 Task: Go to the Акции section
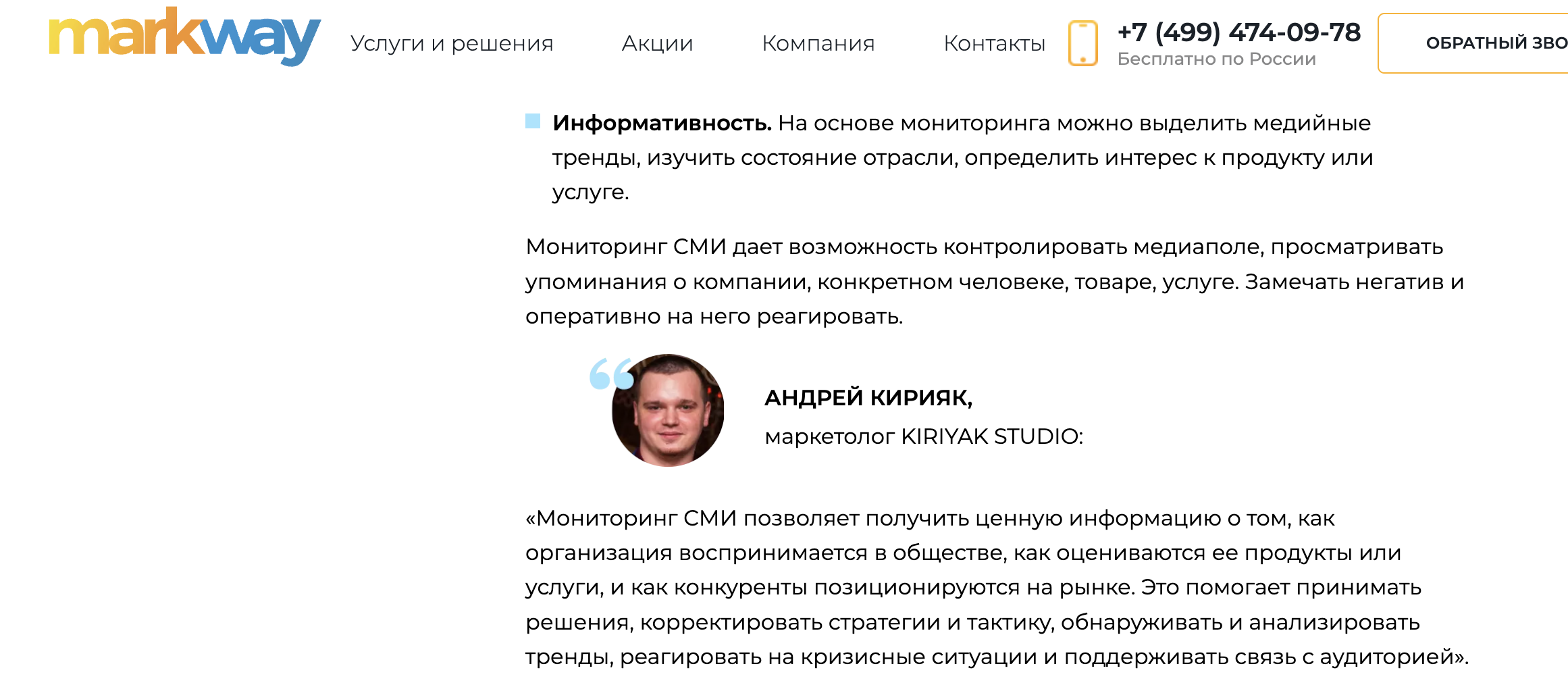[x=657, y=43]
